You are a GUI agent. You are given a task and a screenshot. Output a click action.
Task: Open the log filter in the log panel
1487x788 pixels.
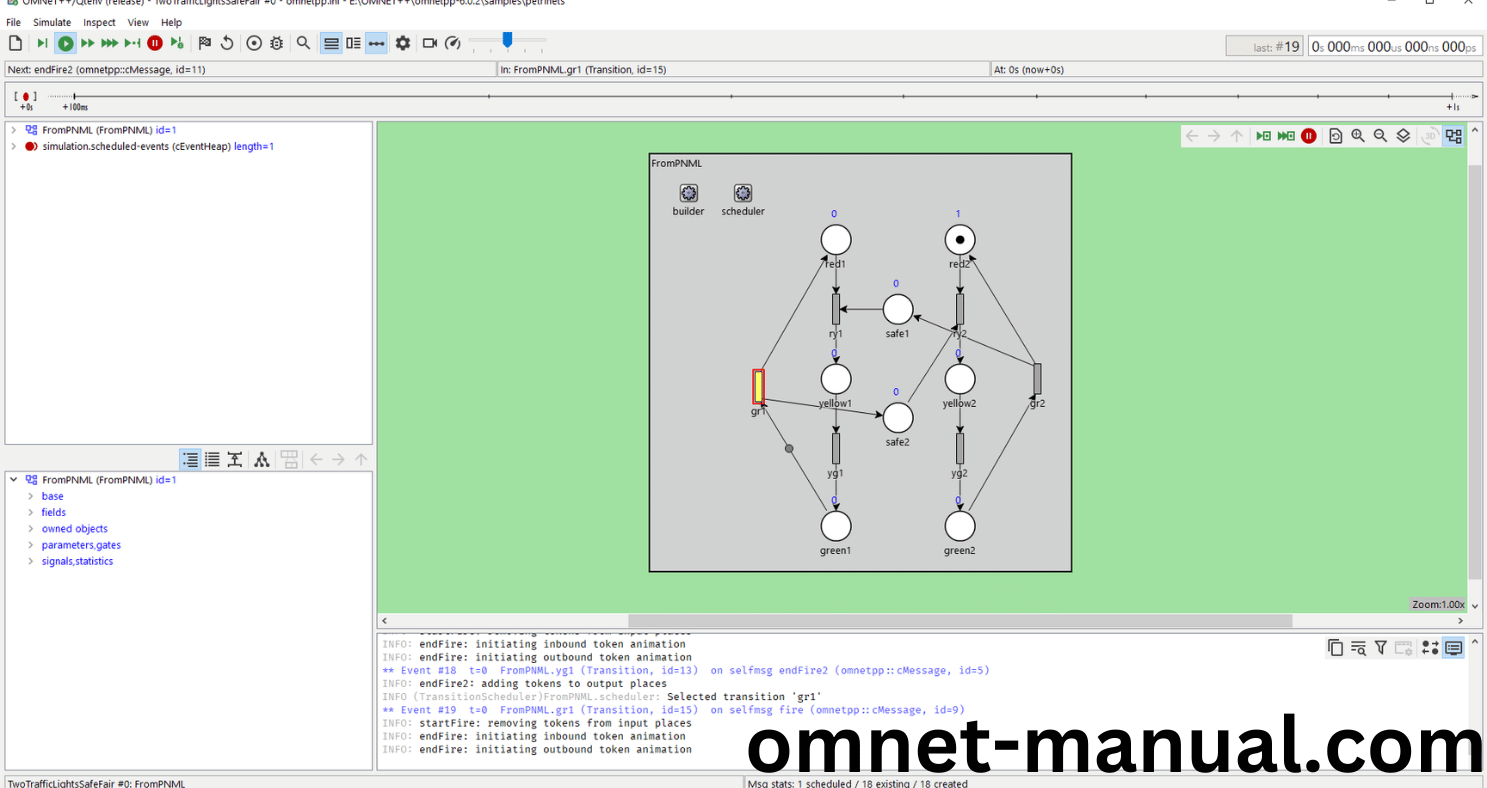click(x=1381, y=647)
